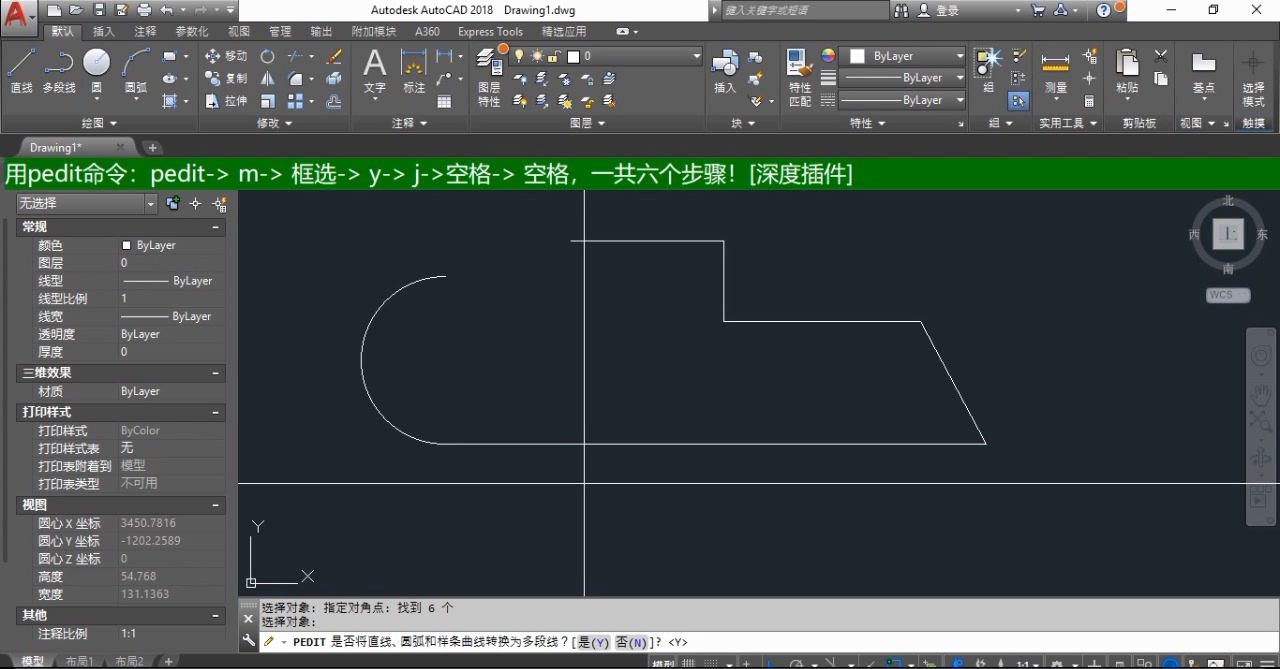Image resolution: width=1280 pixels, height=669 pixels.
Task: Open Layer Properties (图层特性) manager
Action: (489, 76)
